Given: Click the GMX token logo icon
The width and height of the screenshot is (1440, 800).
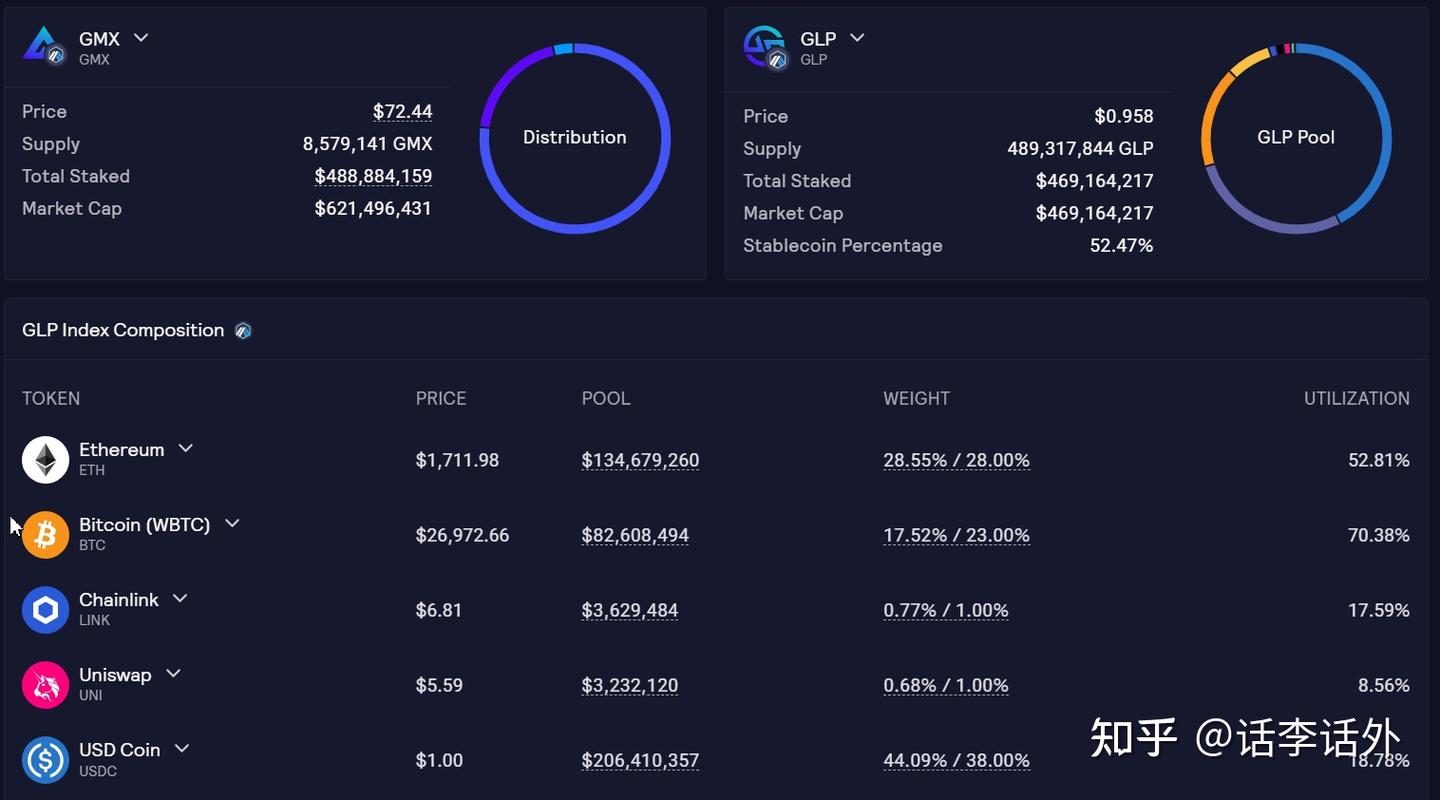Looking at the screenshot, I should 43,45.
